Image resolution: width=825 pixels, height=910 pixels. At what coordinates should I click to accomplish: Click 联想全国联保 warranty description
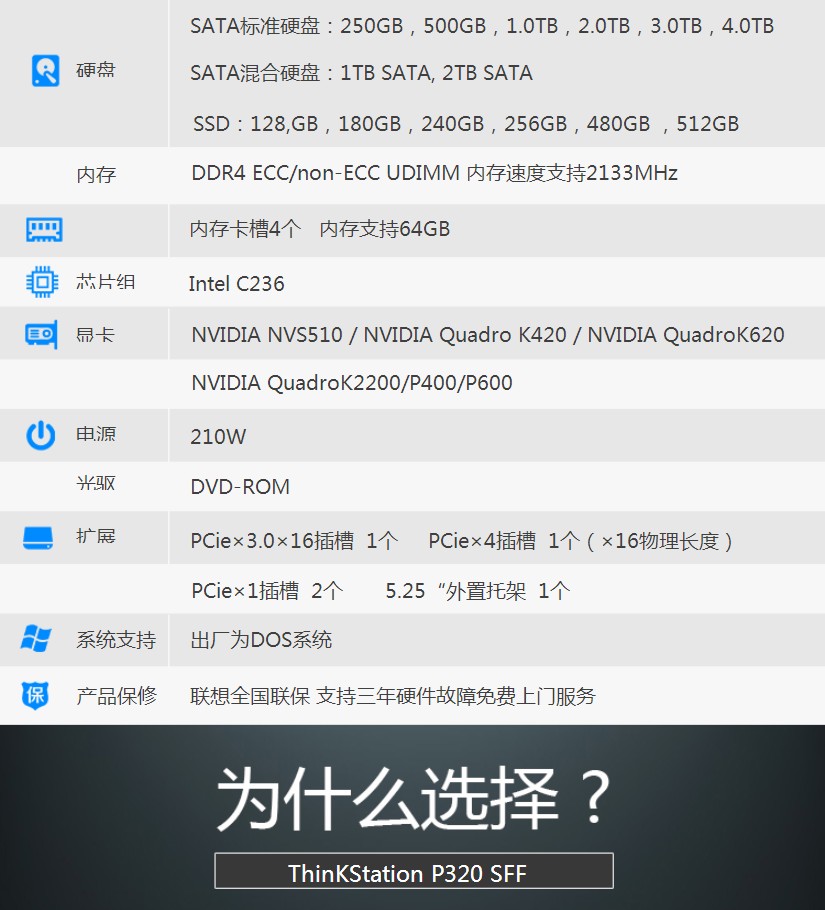[x=393, y=696]
